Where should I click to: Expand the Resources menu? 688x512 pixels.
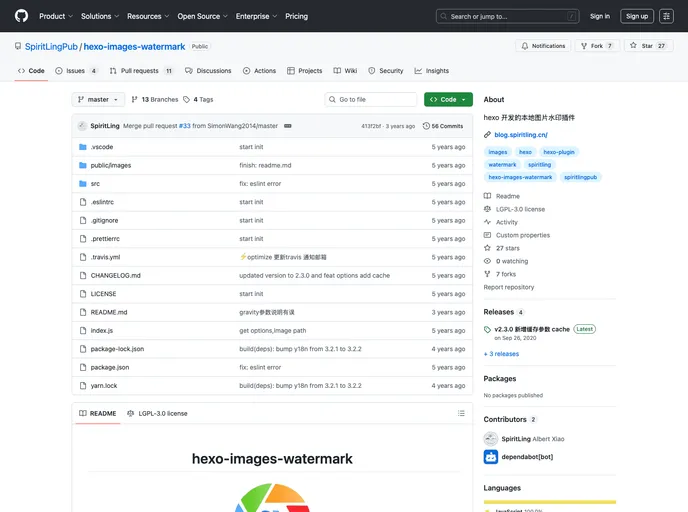tap(148, 16)
